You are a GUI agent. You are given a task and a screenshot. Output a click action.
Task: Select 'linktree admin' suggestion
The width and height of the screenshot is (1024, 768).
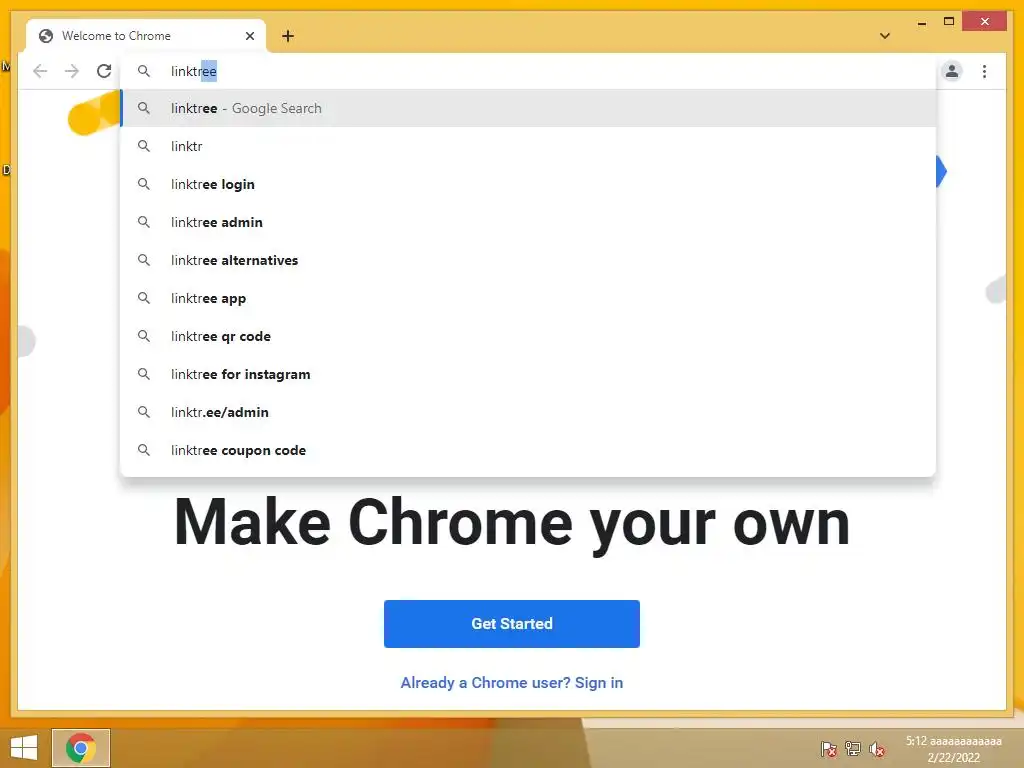click(528, 222)
